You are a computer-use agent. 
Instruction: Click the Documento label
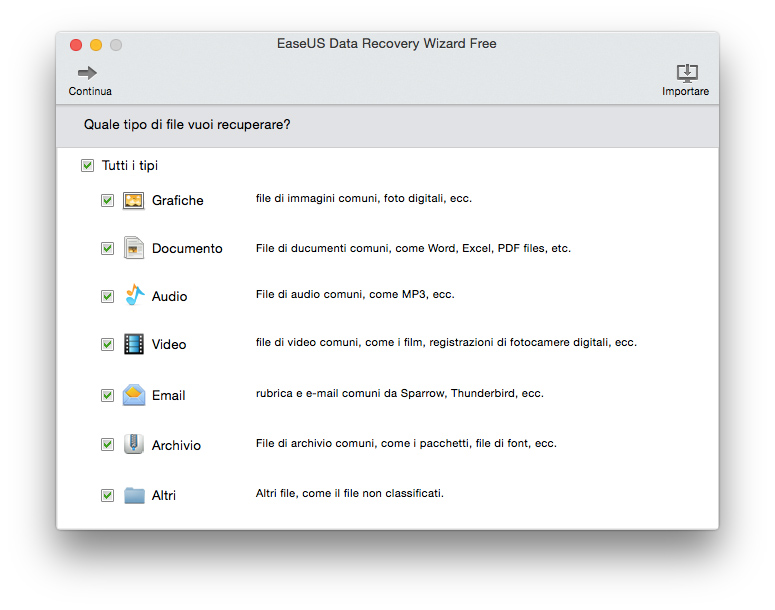(x=187, y=248)
